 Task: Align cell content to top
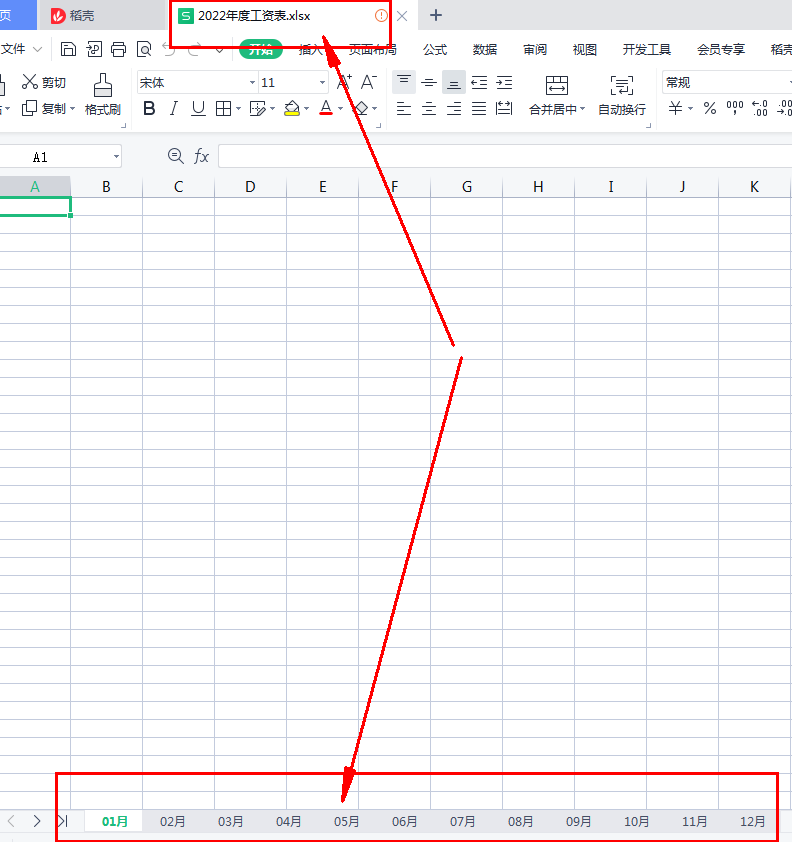(x=404, y=82)
